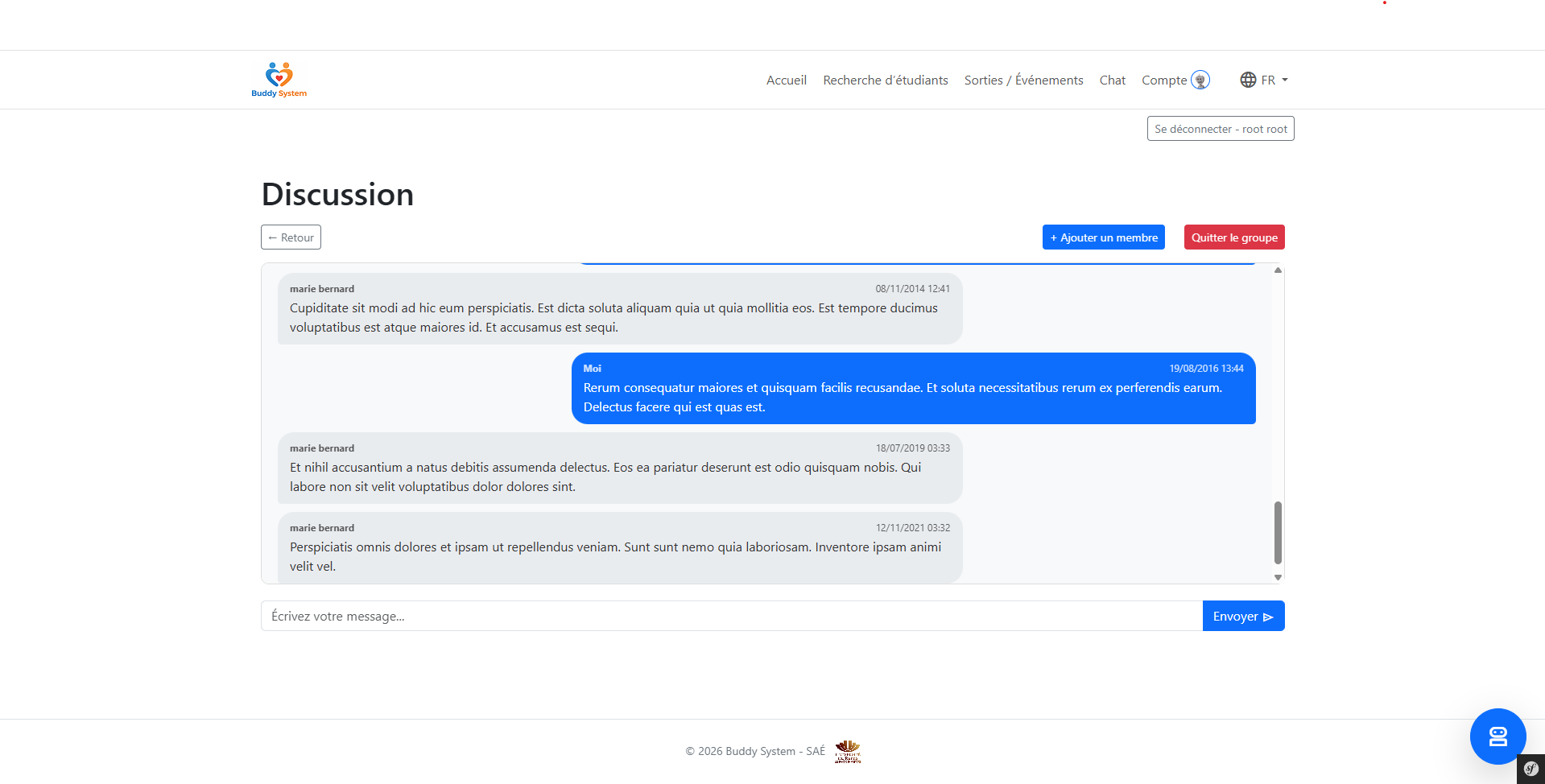This screenshot has height=784, width=1545.
Task: Go to the Accueil page
Action: (x=786, y=80)
